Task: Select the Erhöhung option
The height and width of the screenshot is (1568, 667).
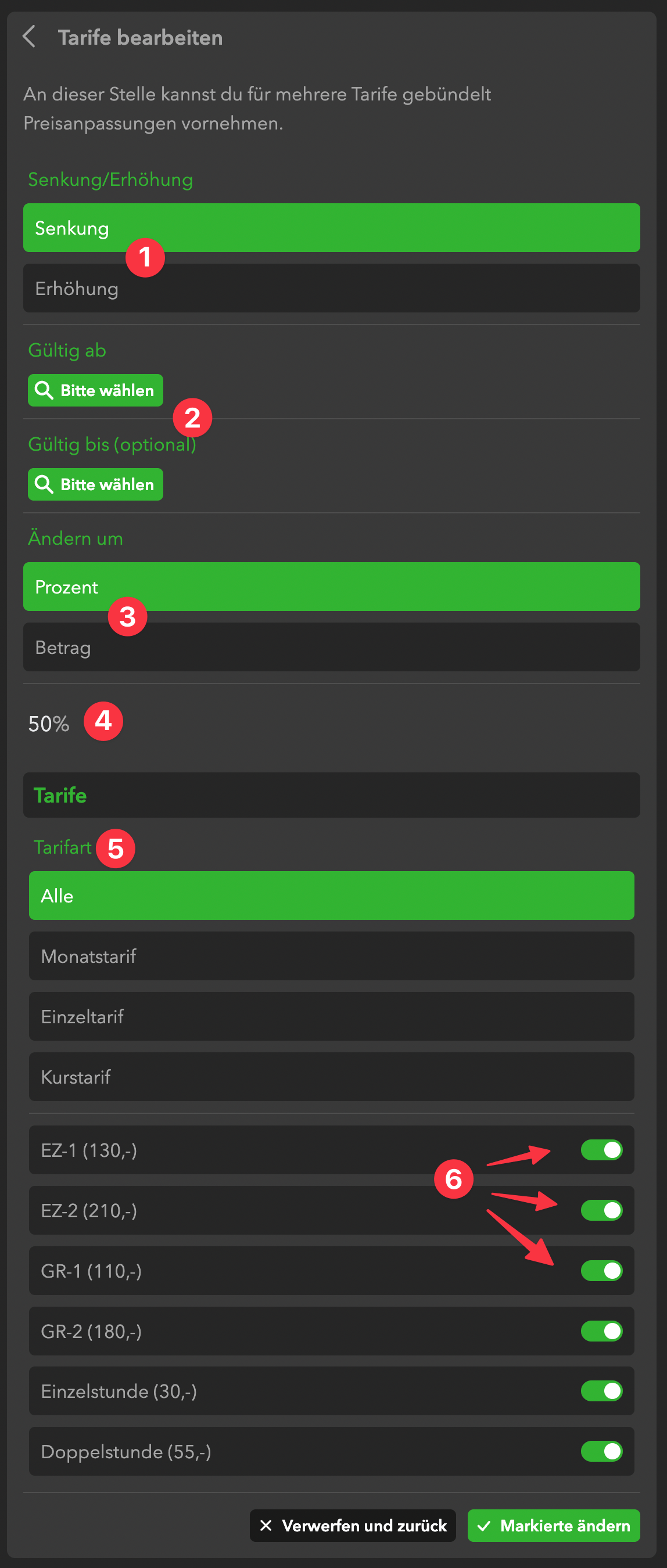Action: point(331,289)
